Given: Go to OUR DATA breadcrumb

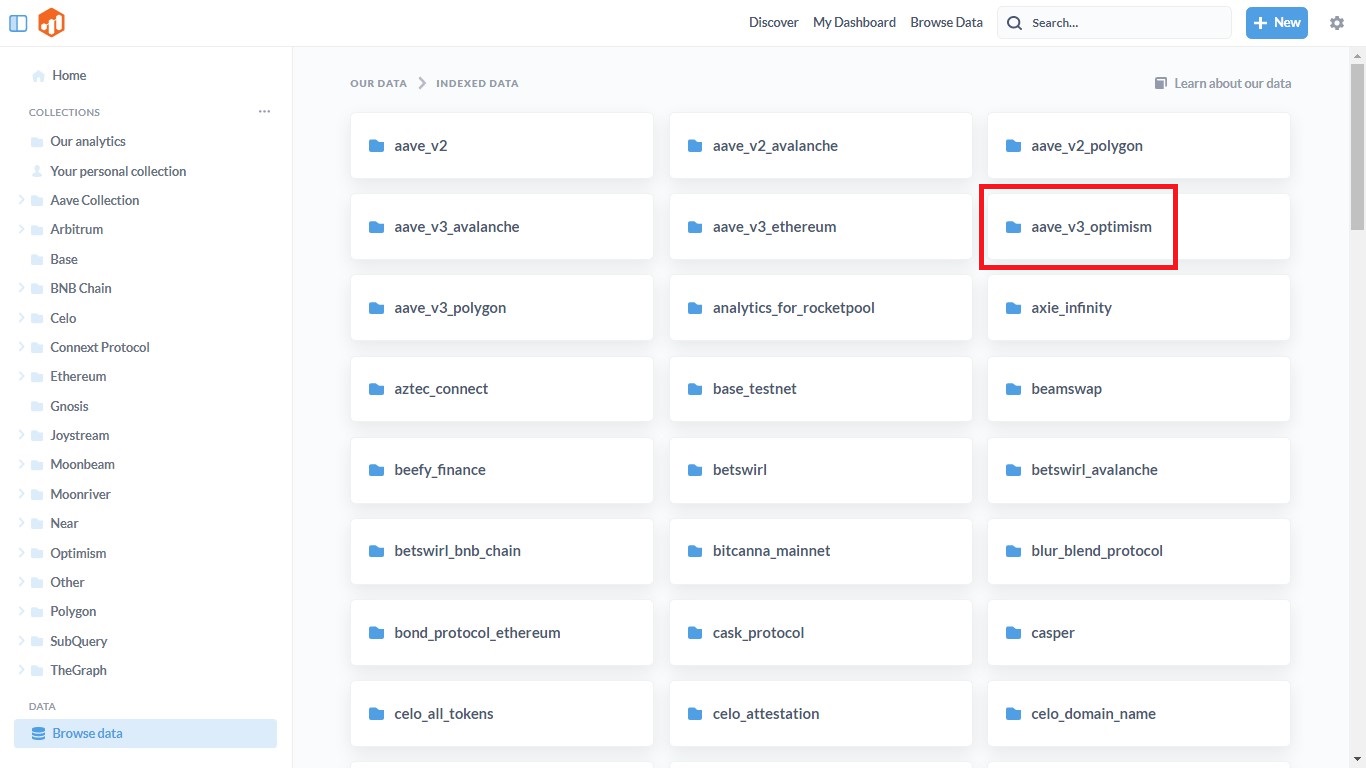Looking at the screenshot, I should pos(378,84).
